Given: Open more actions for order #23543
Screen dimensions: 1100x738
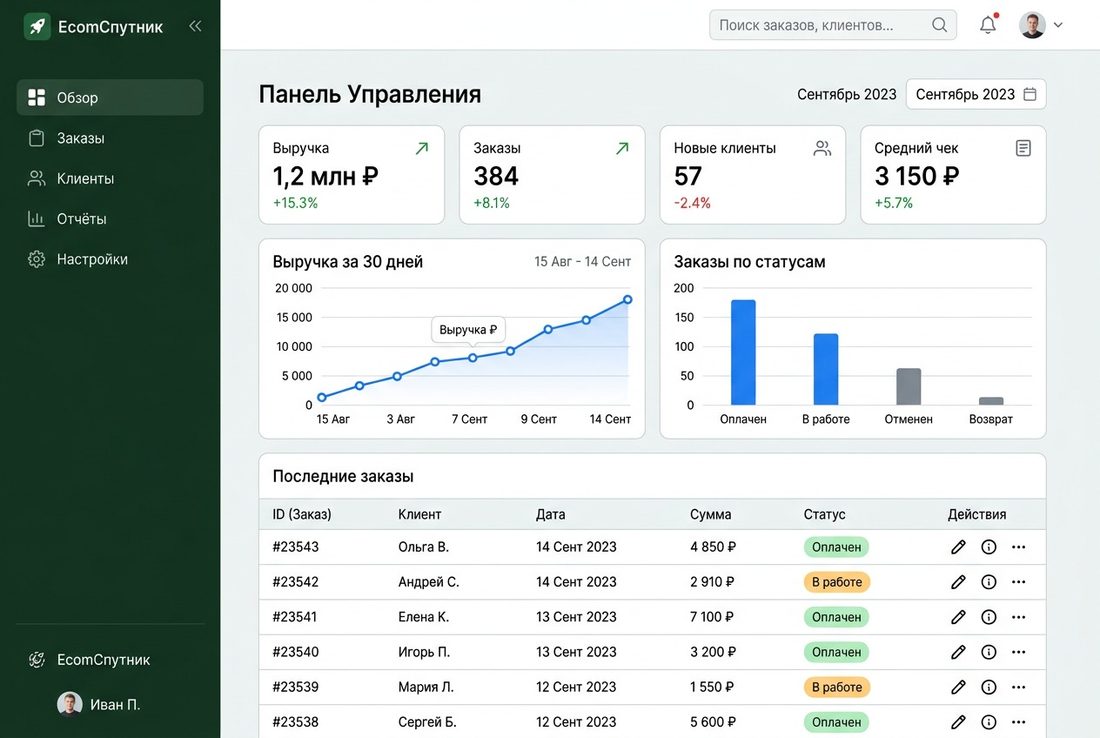Looking at the screenshot, I should pos(1019,547).
